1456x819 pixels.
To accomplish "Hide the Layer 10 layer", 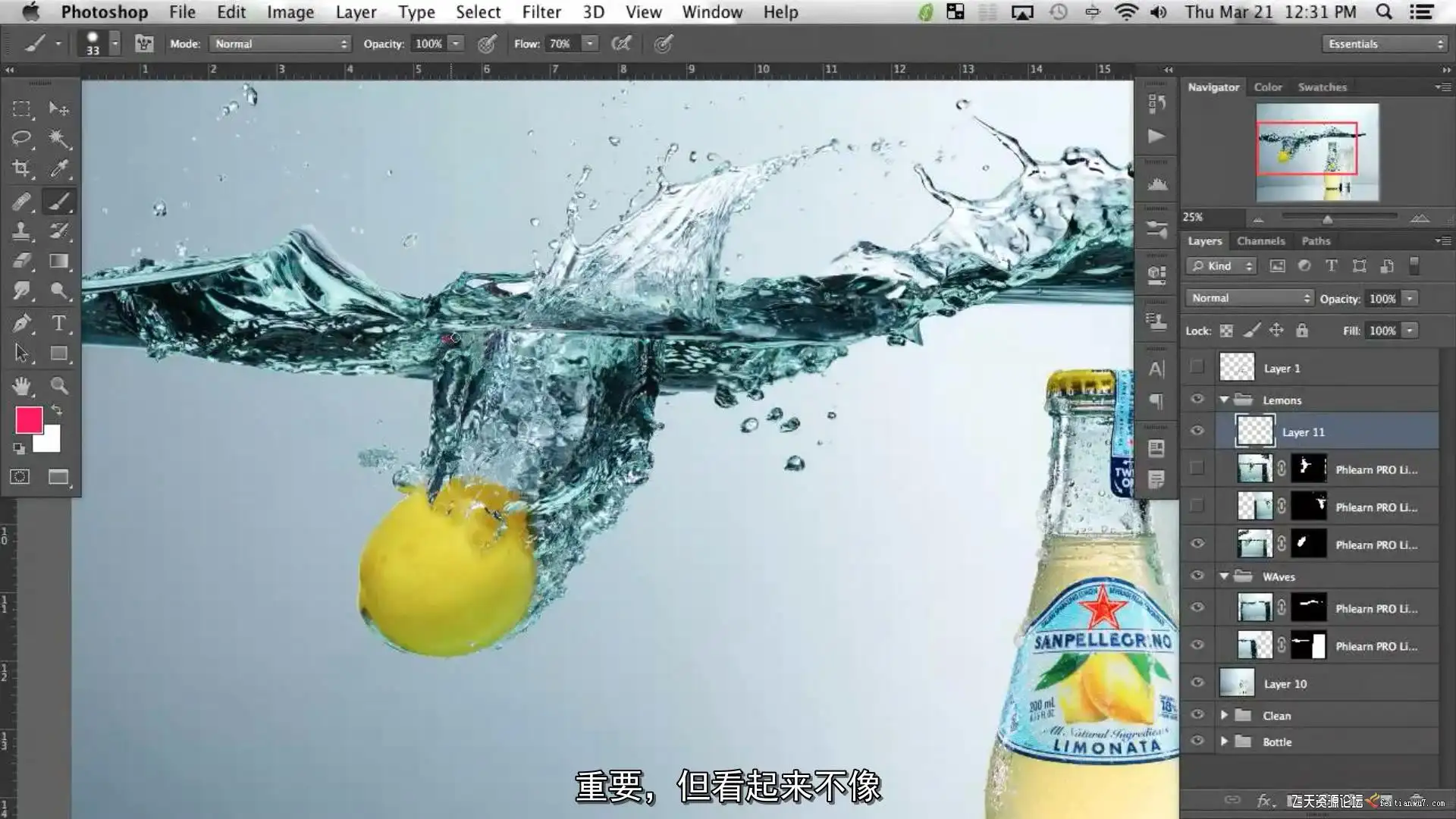I will tap(1197, 682).
